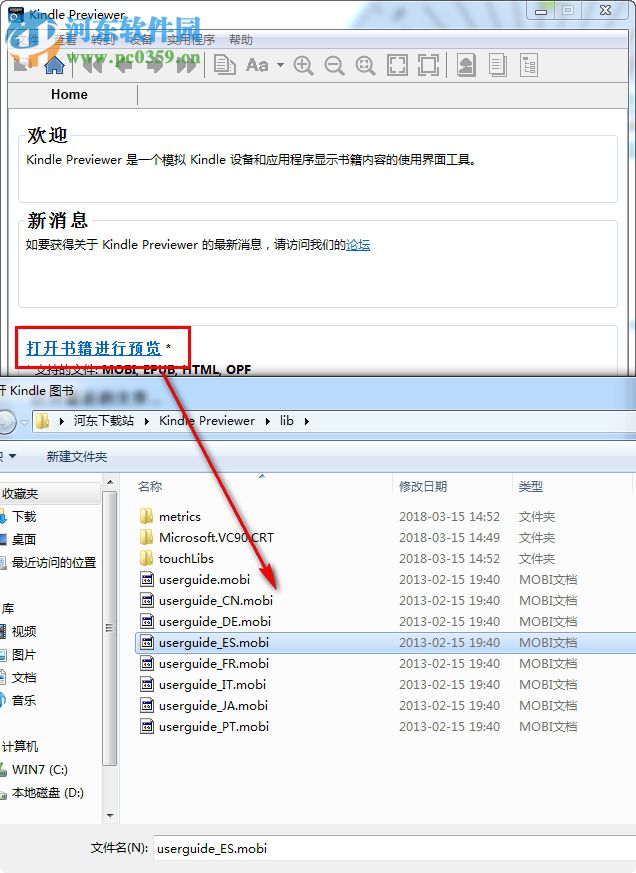Image resolution: width=636 pixels, height=873 pixels.
Task: Select userguide_IT.mobi file
Action: tap(212, 685)
